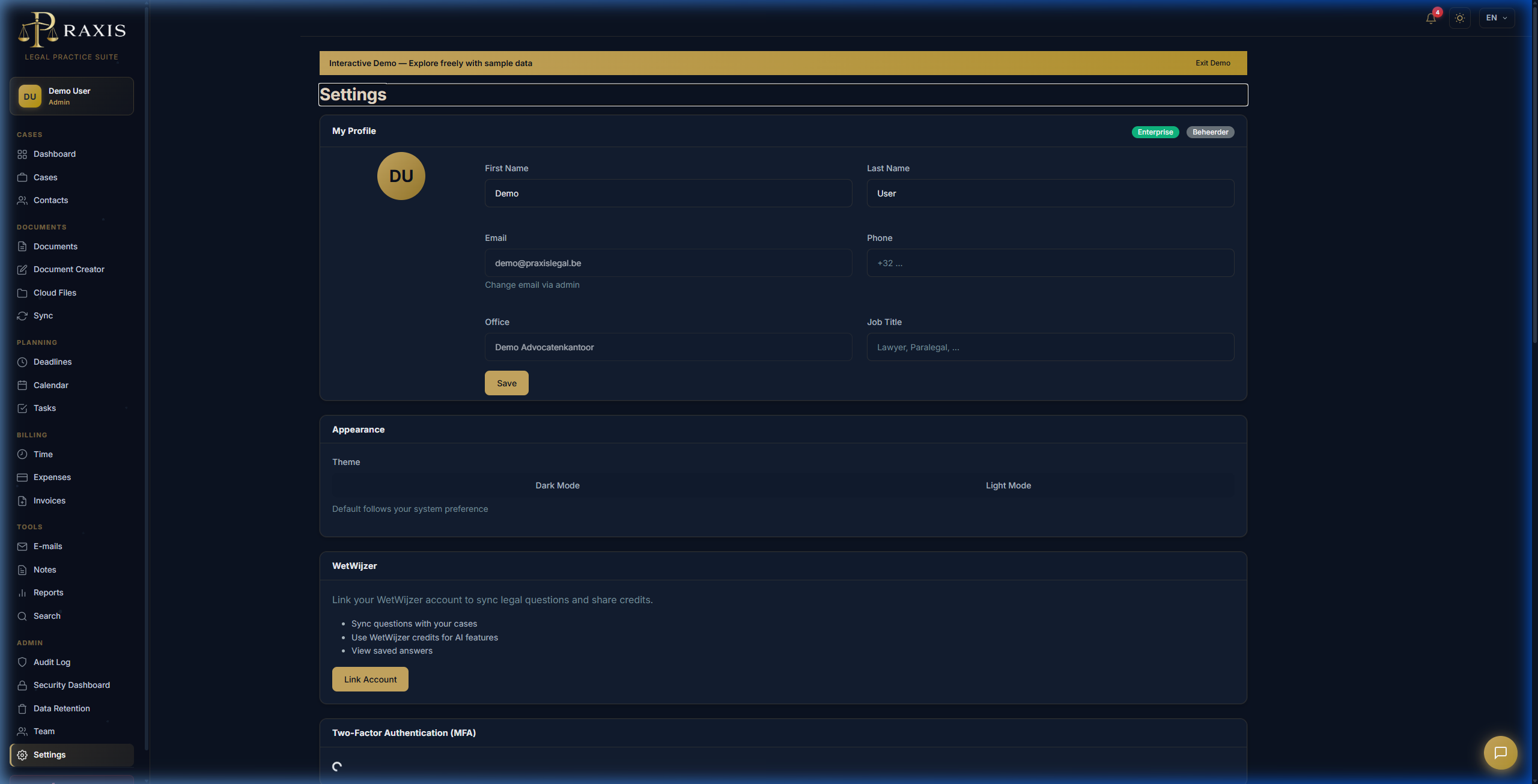Click the Data Retention trash icon
This screenshot has height=784, width=1538.
(x=22, y=709)
